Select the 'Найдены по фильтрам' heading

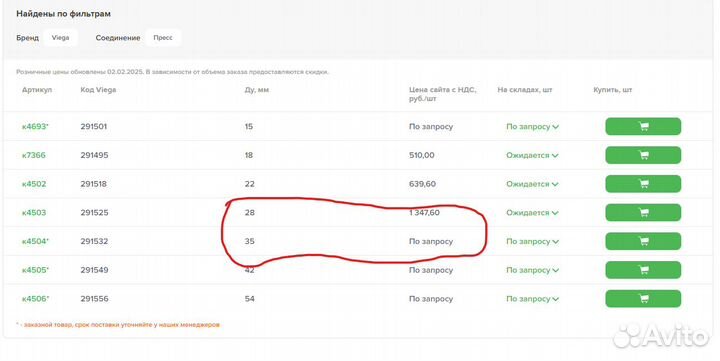(63, 14)
